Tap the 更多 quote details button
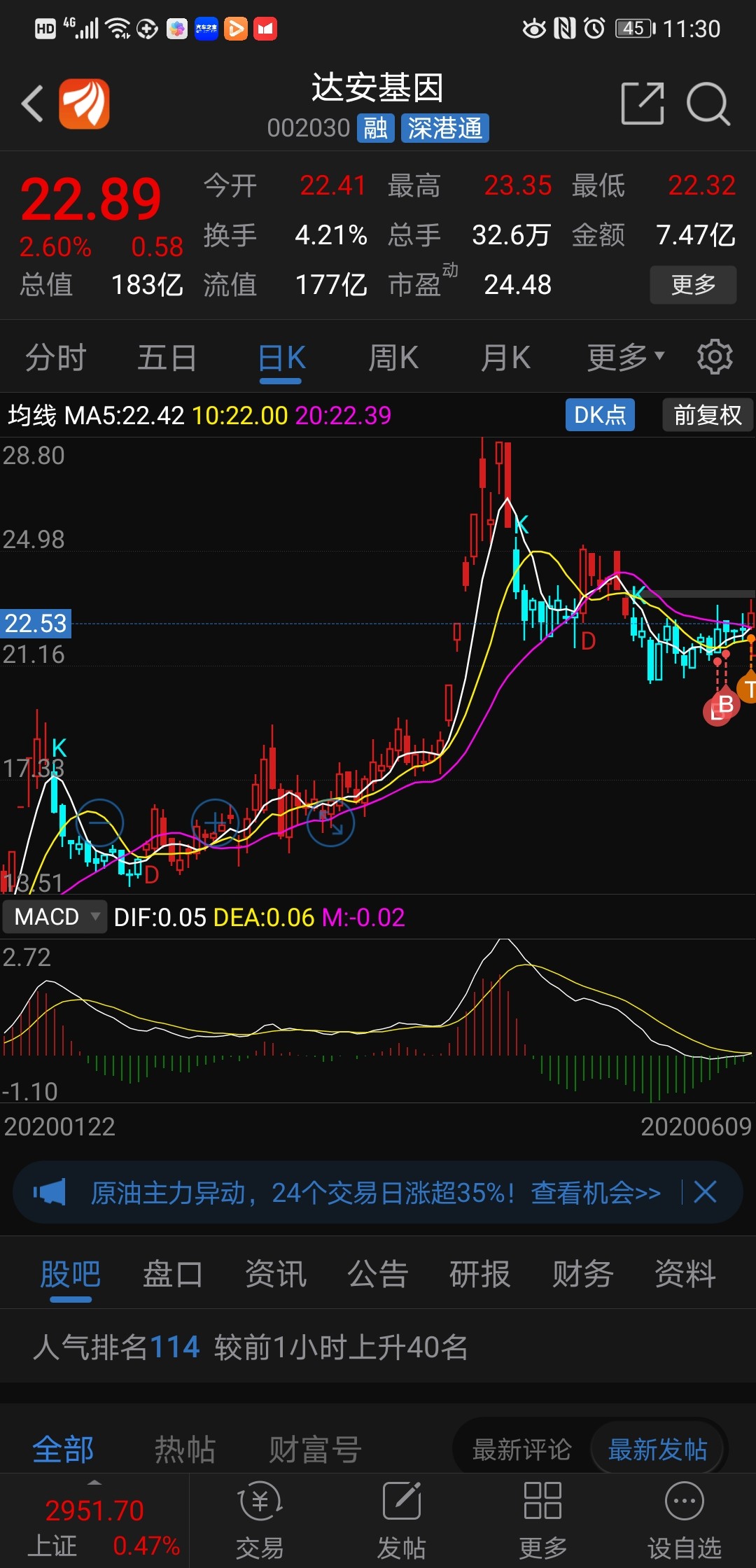The image size is (756, 1568). pos(693,284)
